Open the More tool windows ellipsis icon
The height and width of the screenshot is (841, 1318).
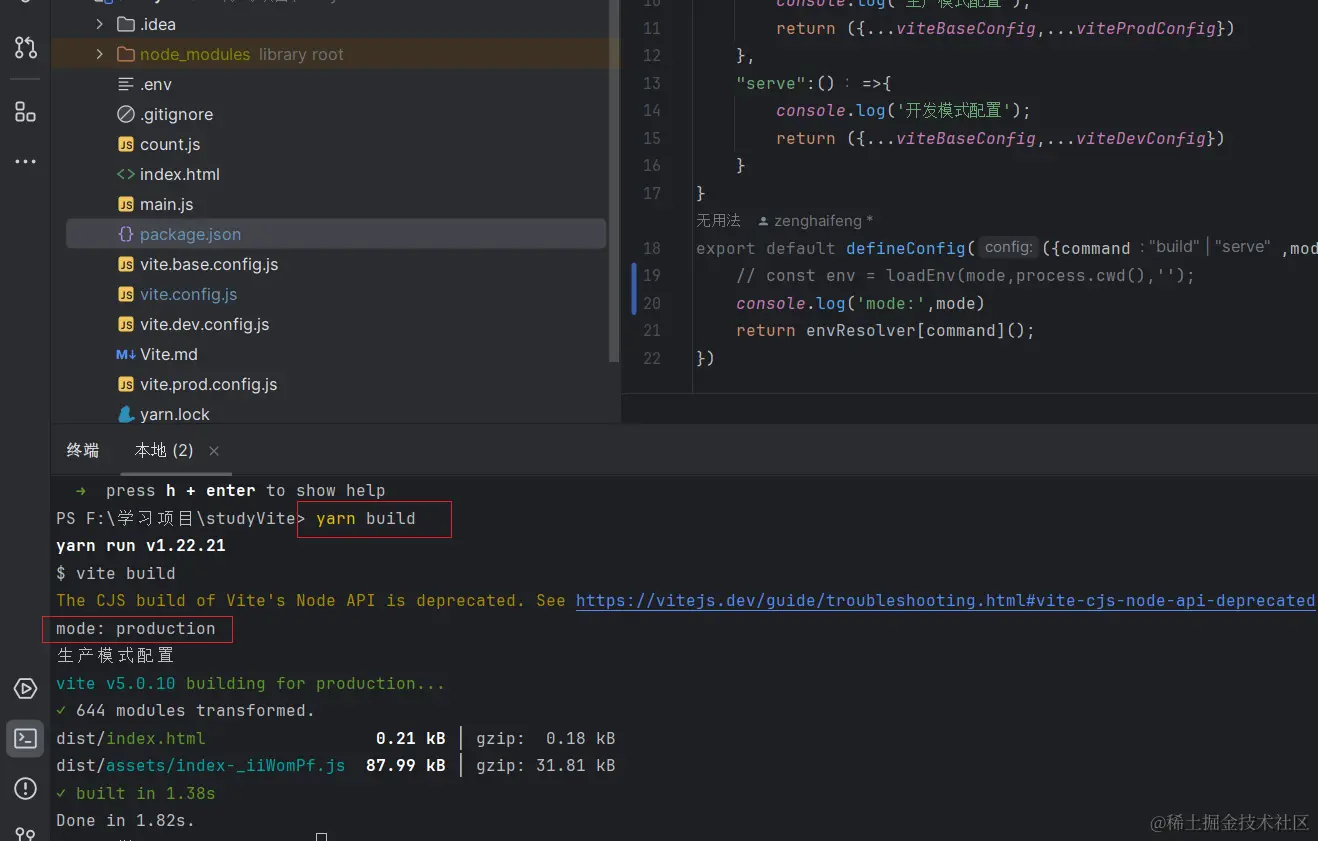[x=26, y=161]
